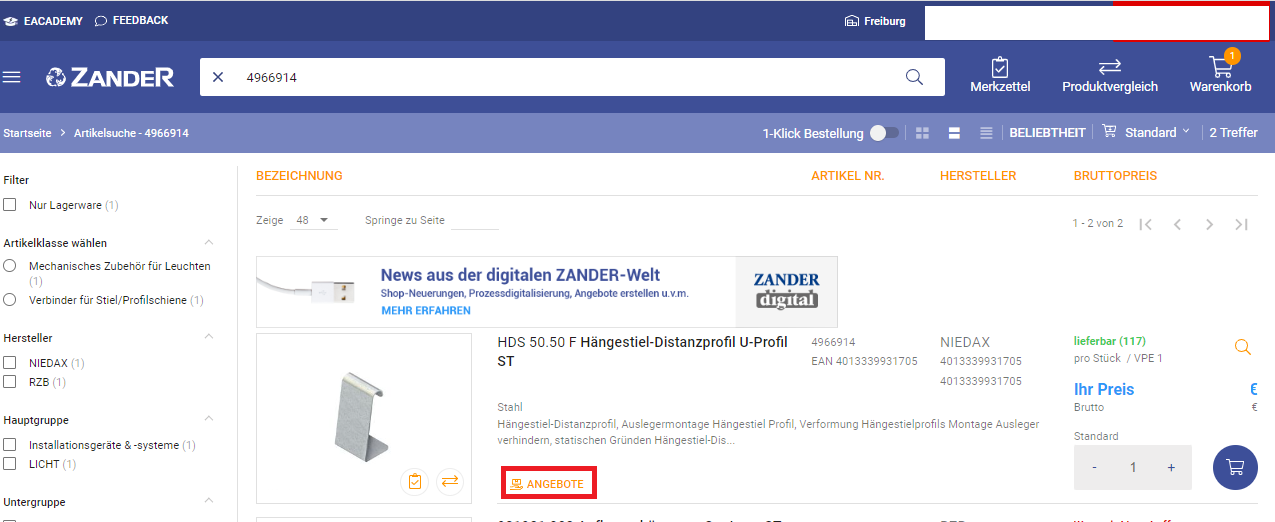
Task: Click the 2 Treffer result count
Action: 1233,132
